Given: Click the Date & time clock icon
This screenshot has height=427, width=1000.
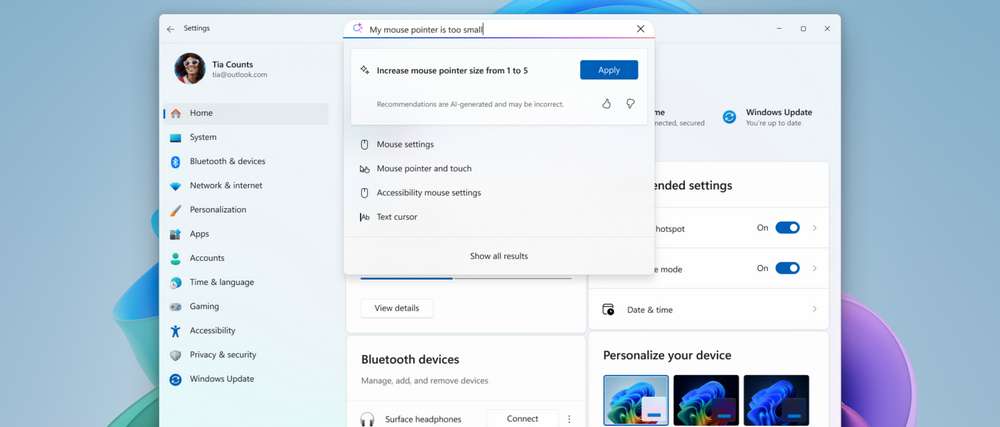Looking at the screenshot, I should pyautogui.click(x=608, y=310).
